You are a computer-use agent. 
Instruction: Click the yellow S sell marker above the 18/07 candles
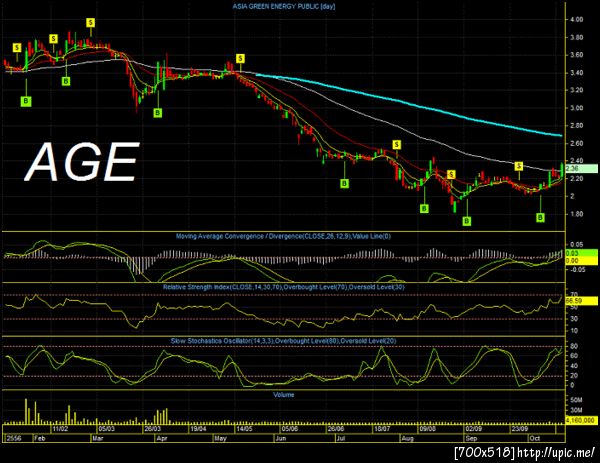pyautogui.click(x=397, y=145)
